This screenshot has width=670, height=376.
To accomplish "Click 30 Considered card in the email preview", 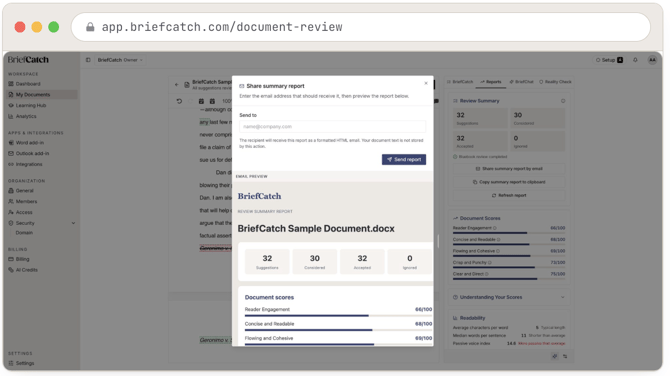I will pyautogui.click(x=314, y=261).
